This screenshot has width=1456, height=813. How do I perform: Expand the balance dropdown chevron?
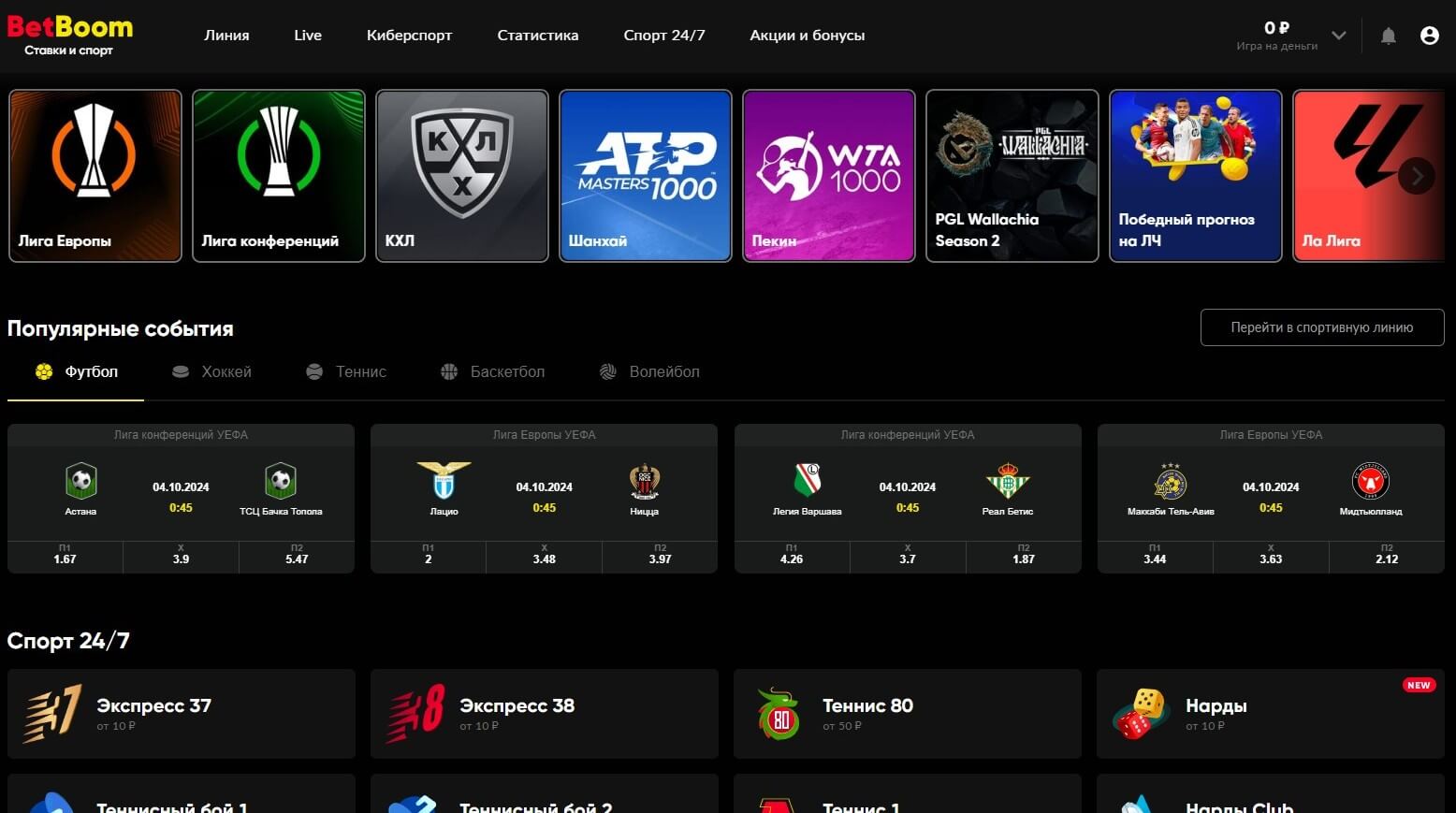tap(1339, 36)
